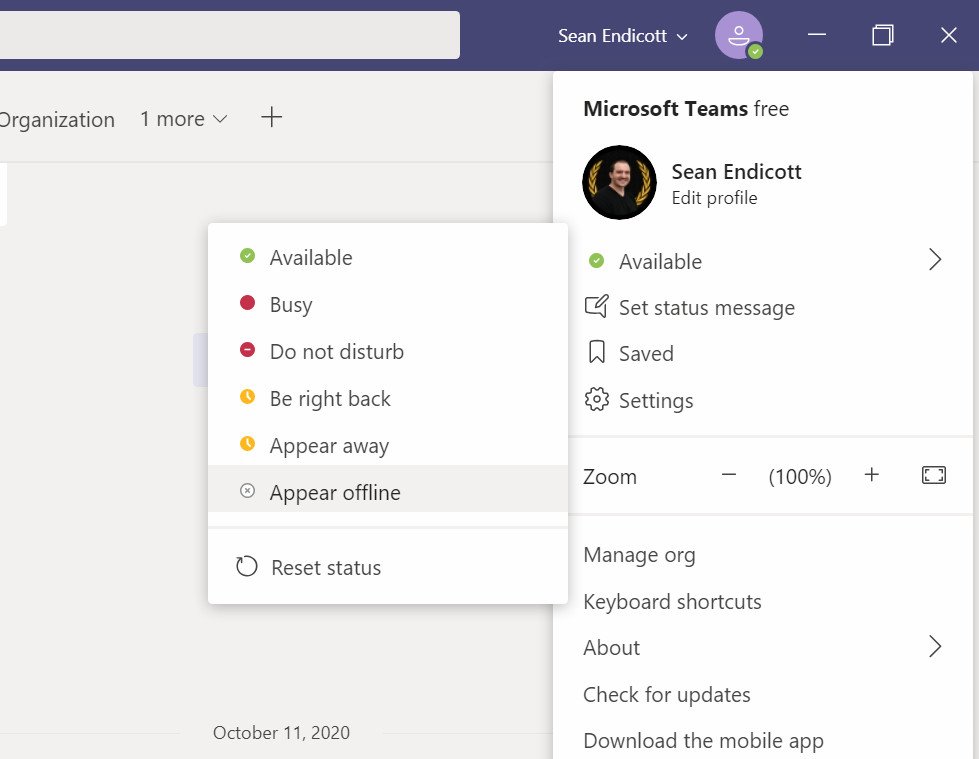Add a new tab with plus icon
Screen dimensions: 979x759
[271, 118]
